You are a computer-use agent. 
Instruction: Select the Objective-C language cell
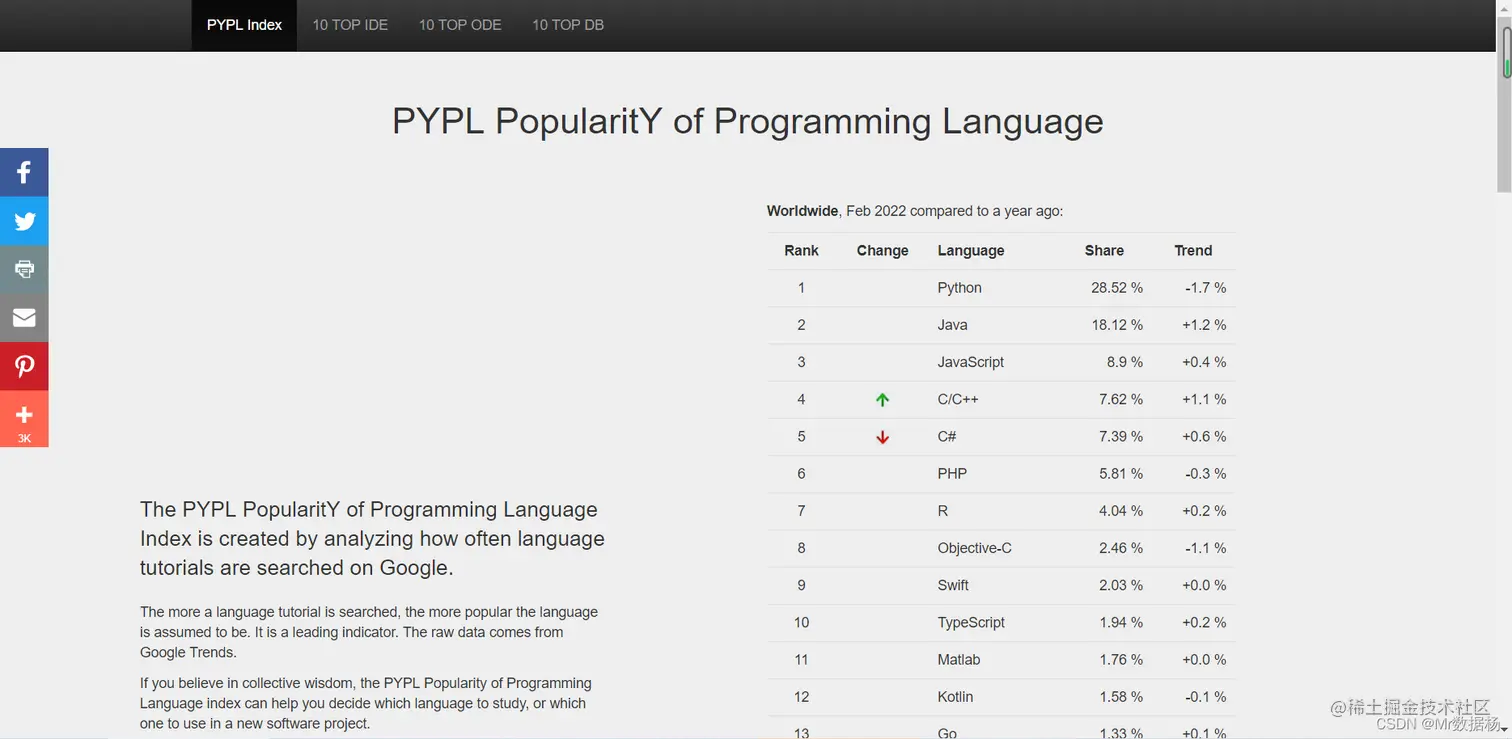975,548
